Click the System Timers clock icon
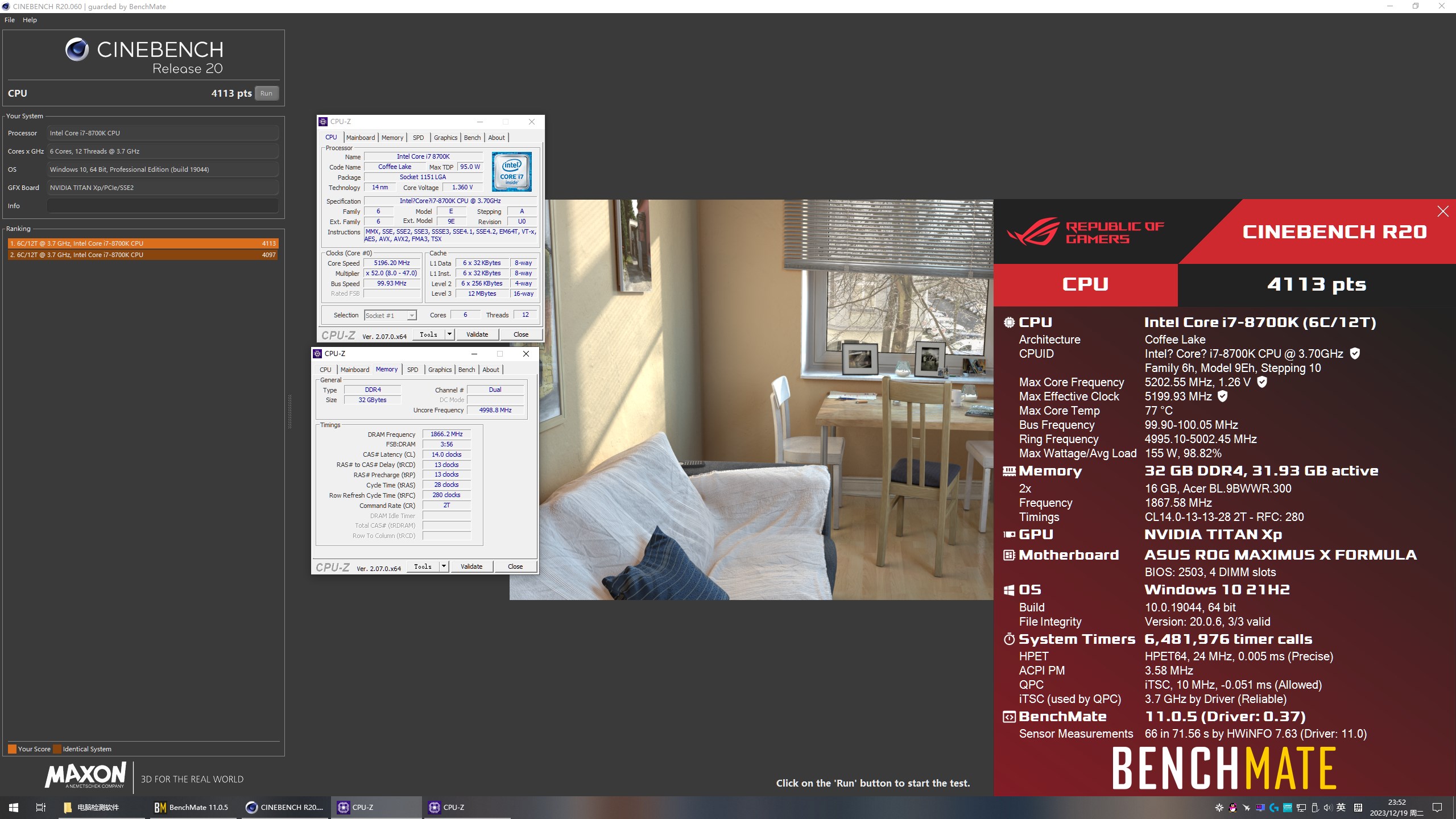Screen dimensions: 1456x819 [x=1009, y=639]
